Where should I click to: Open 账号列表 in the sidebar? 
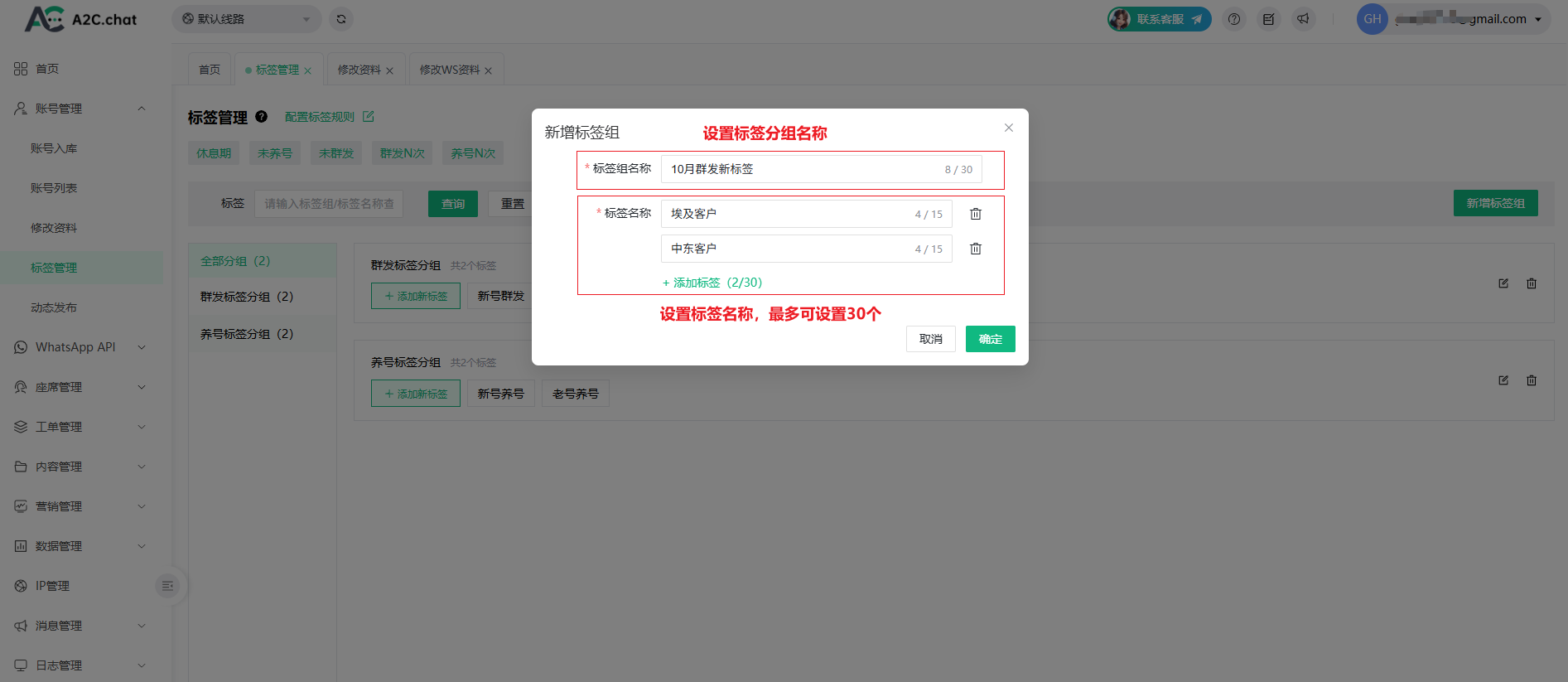pos(54,188)
